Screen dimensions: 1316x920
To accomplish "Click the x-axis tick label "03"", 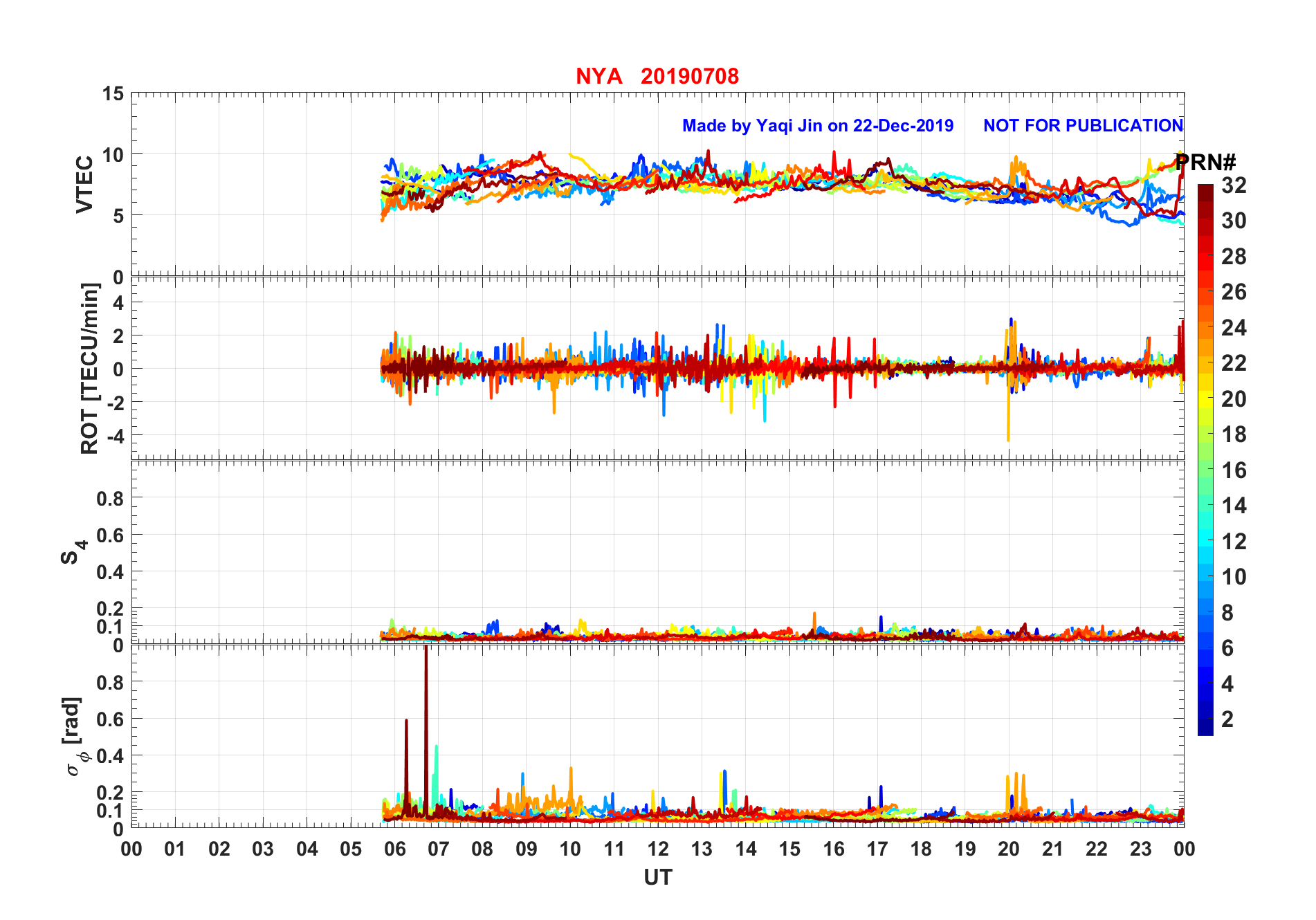I will pos(263,849).
